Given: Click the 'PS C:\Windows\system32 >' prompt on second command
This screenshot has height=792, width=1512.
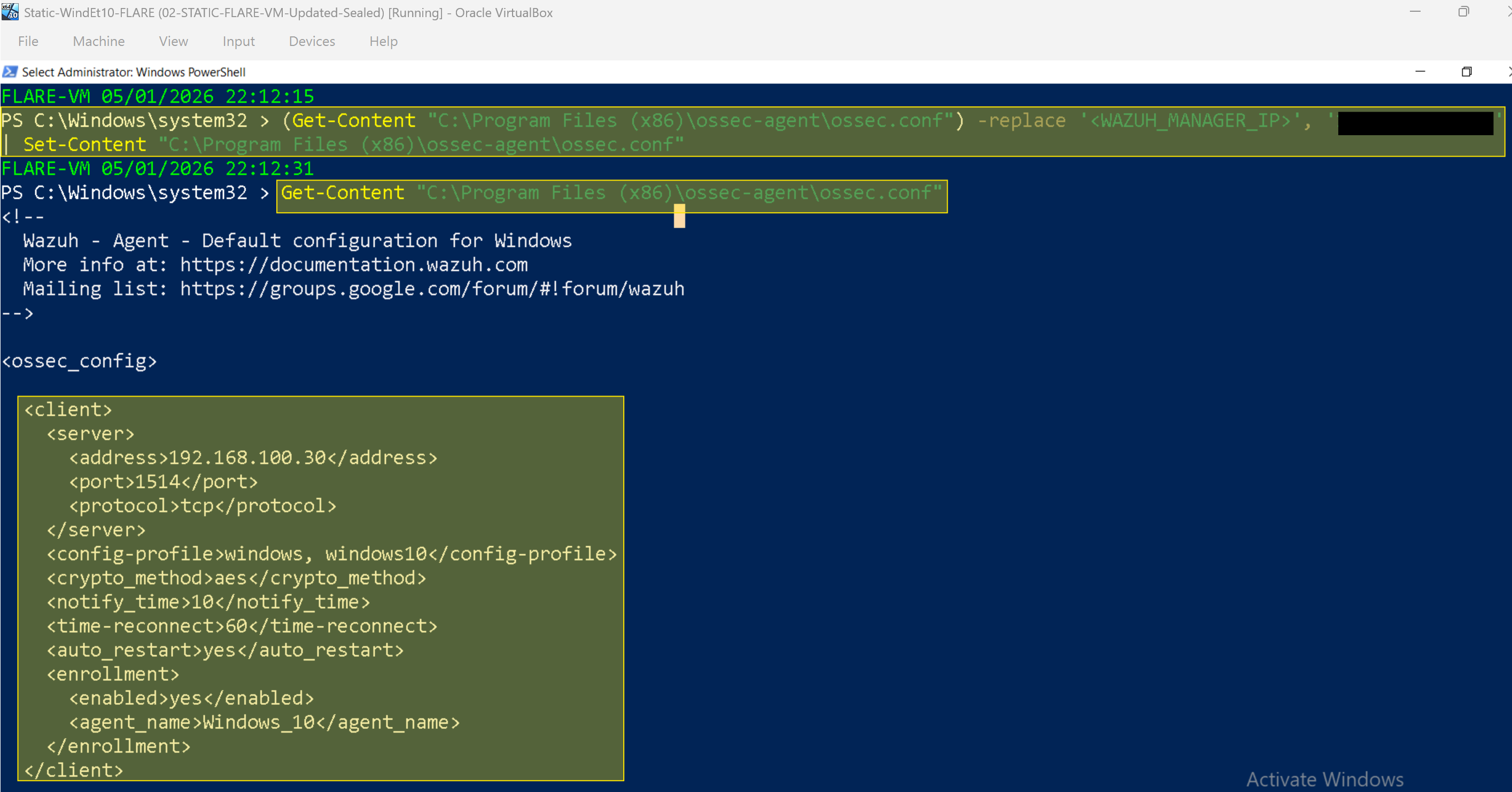Looking at the screenshot, I should tap(135, 192).
